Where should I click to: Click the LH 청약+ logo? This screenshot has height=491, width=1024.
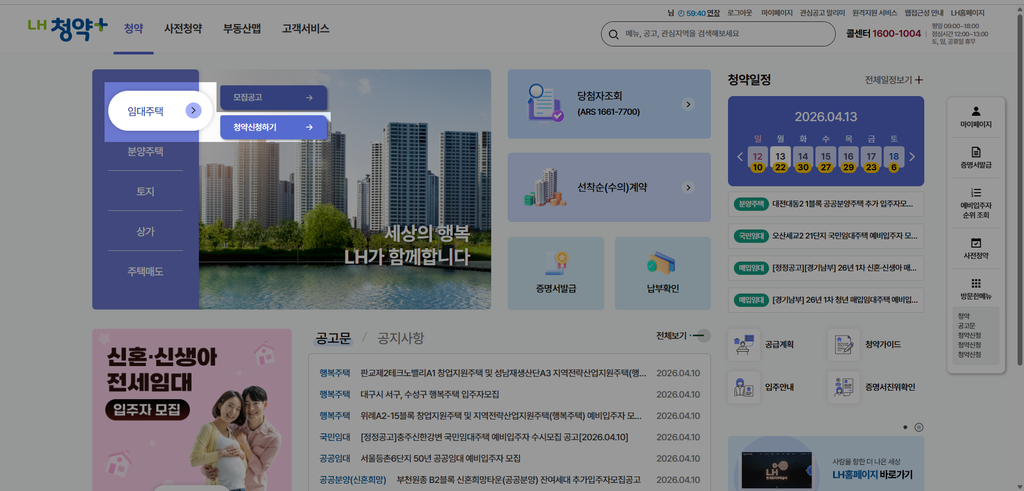coord(67,29)
